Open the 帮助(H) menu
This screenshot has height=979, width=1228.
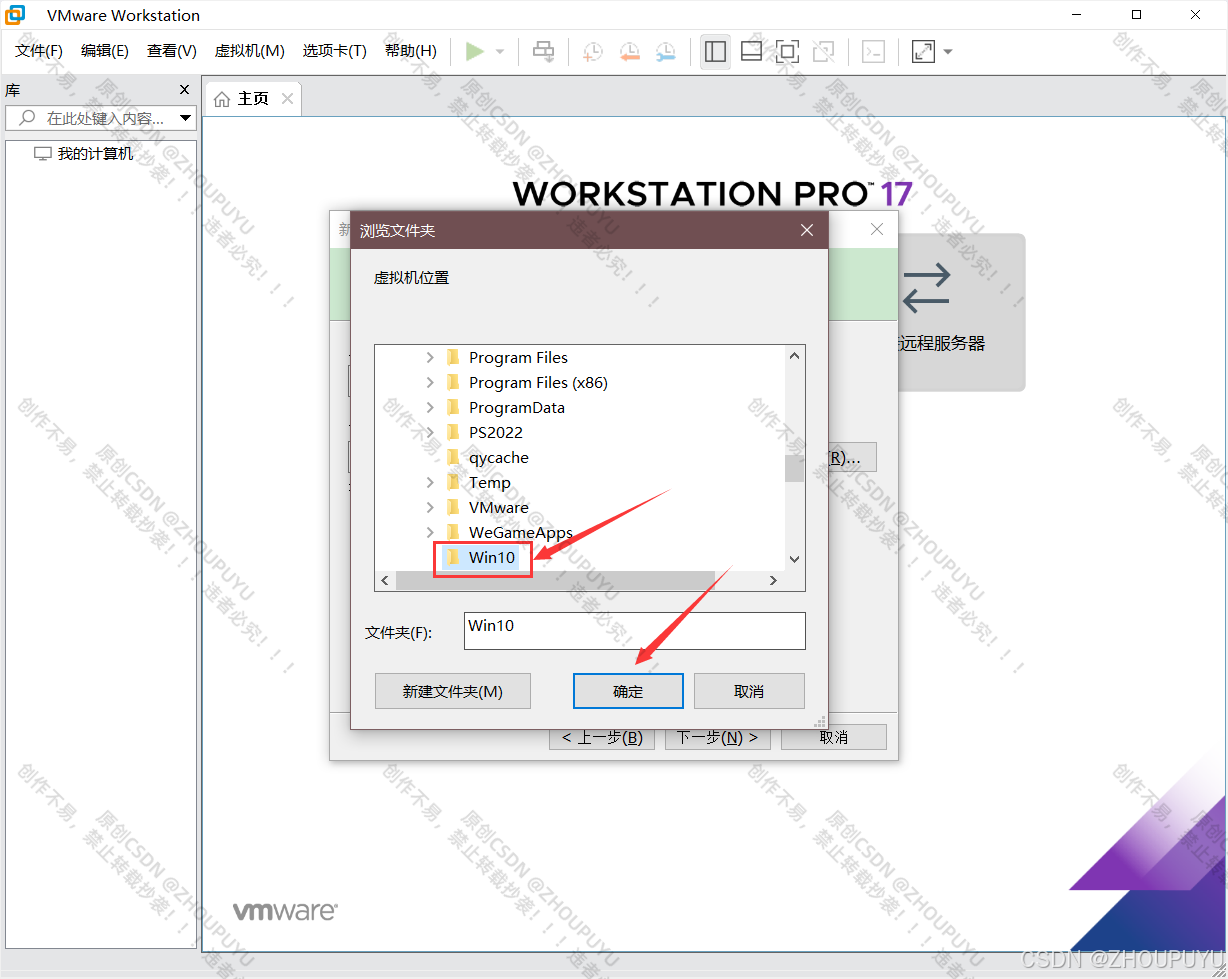tap(411, 51)
